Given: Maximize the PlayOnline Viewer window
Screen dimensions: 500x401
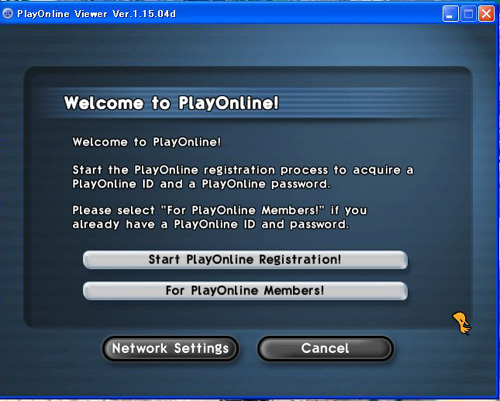Looking at the screenshot, I should coord(468,14).
